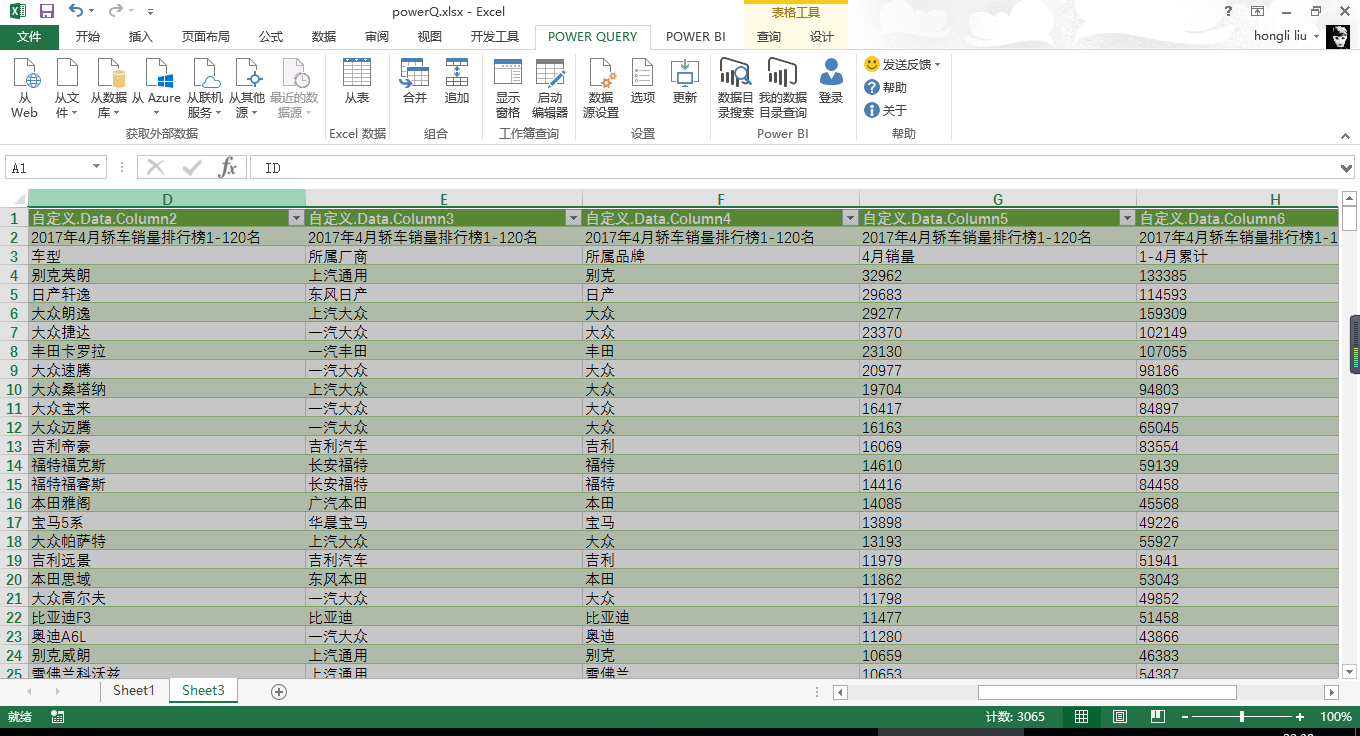The image size is (1360, 736).
Task: Collapse the ribbon with the arrow
Action: tap(1345, 134)
